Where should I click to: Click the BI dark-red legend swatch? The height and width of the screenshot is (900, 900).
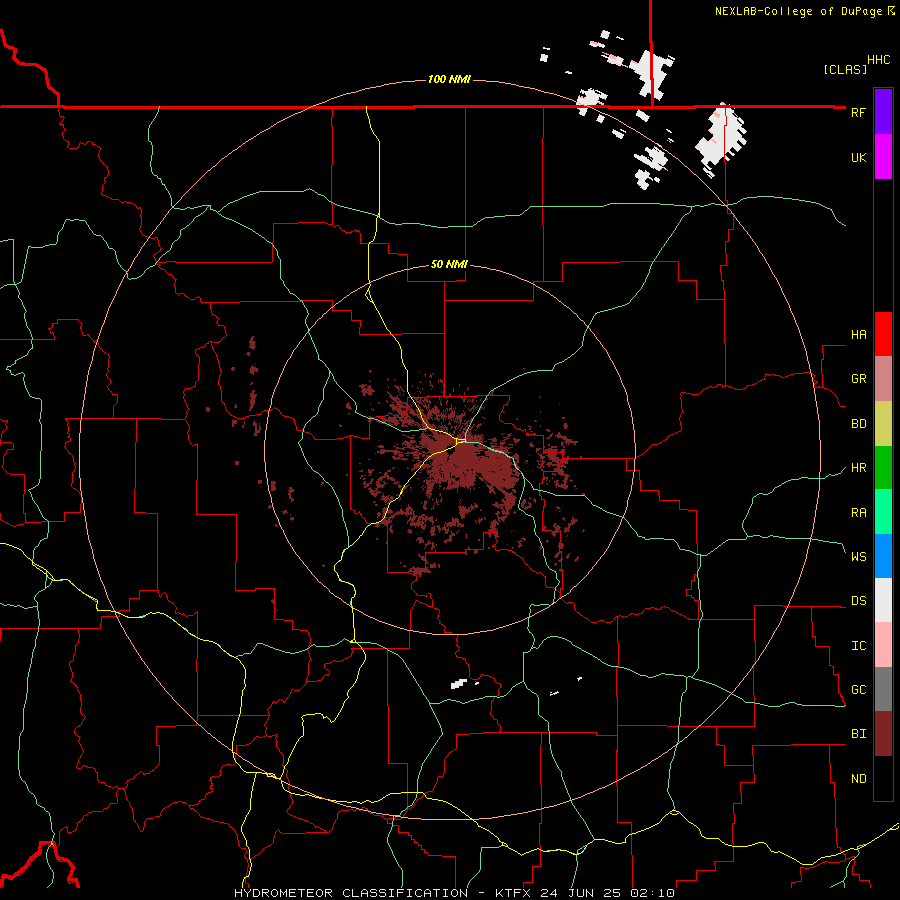tap(883, 734)
